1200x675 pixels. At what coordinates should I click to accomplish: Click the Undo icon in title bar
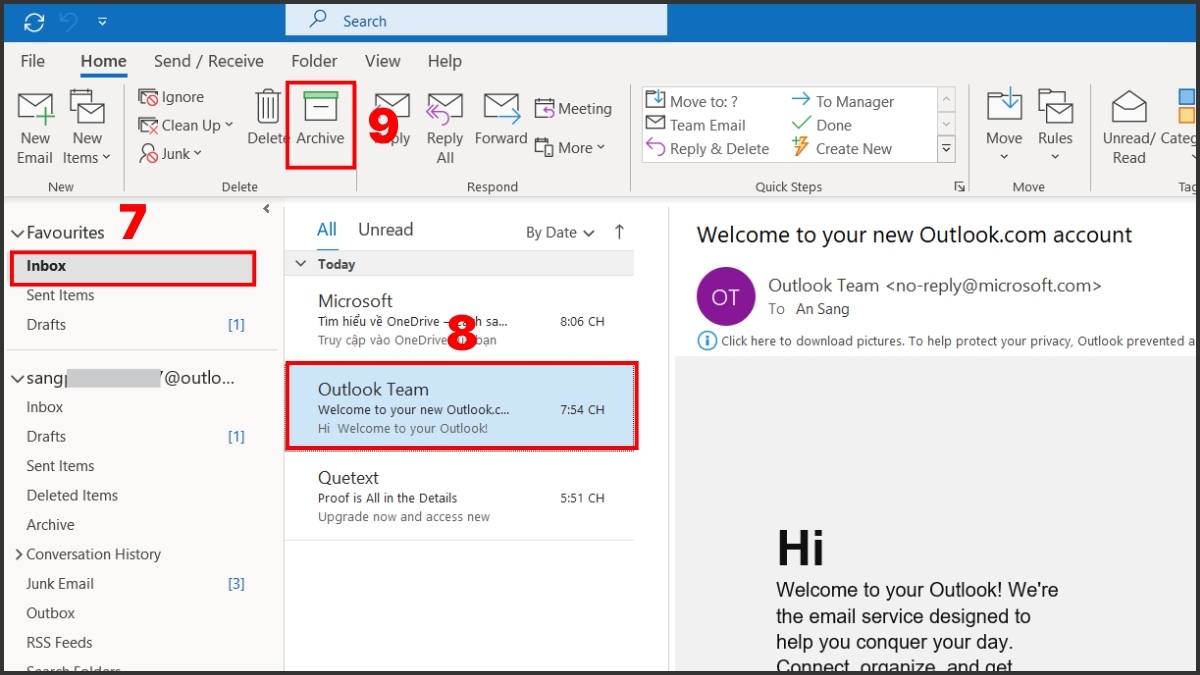(x=68, y=20)
